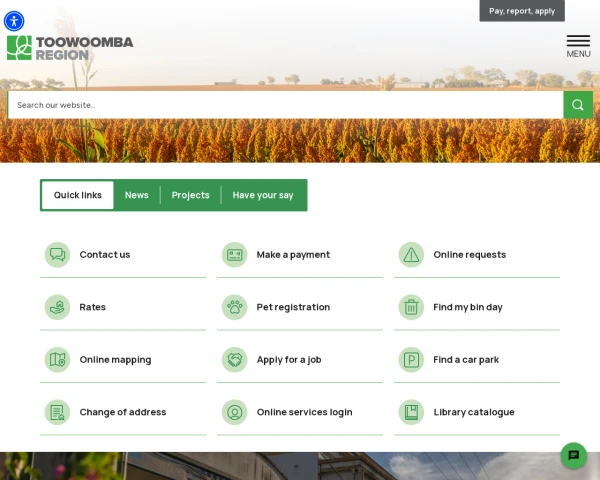Click the MENU text label
Screen dimensions: 600x480
578,54
